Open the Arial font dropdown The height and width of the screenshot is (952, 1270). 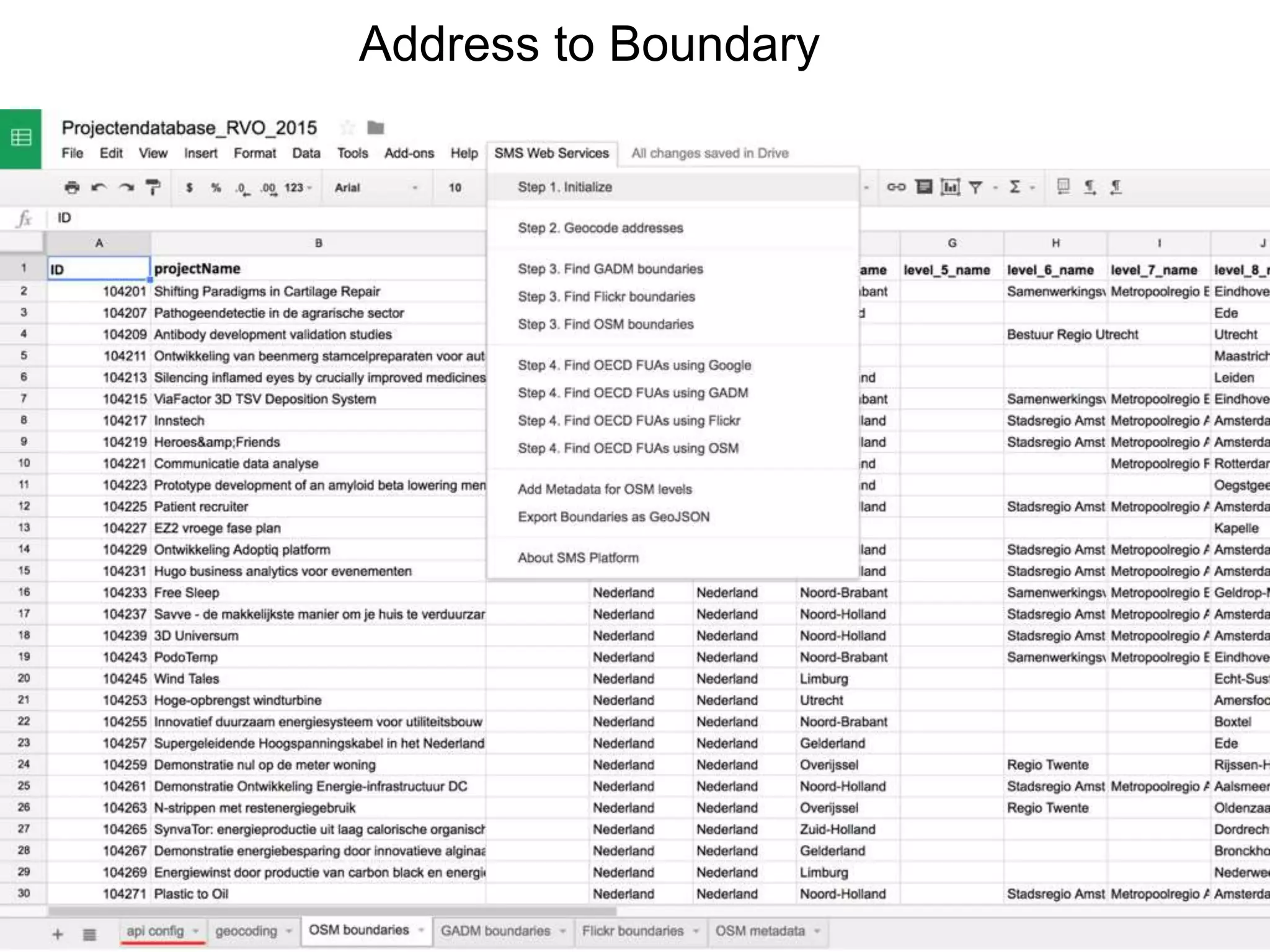click(x=376, y=187)
